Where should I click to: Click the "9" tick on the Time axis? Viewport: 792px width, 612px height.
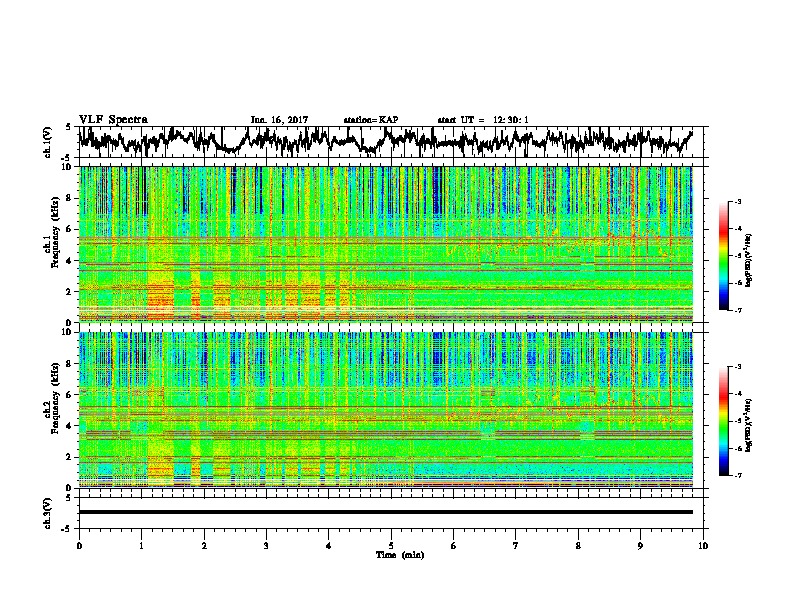pyautogui.click(x=640, y=546)
